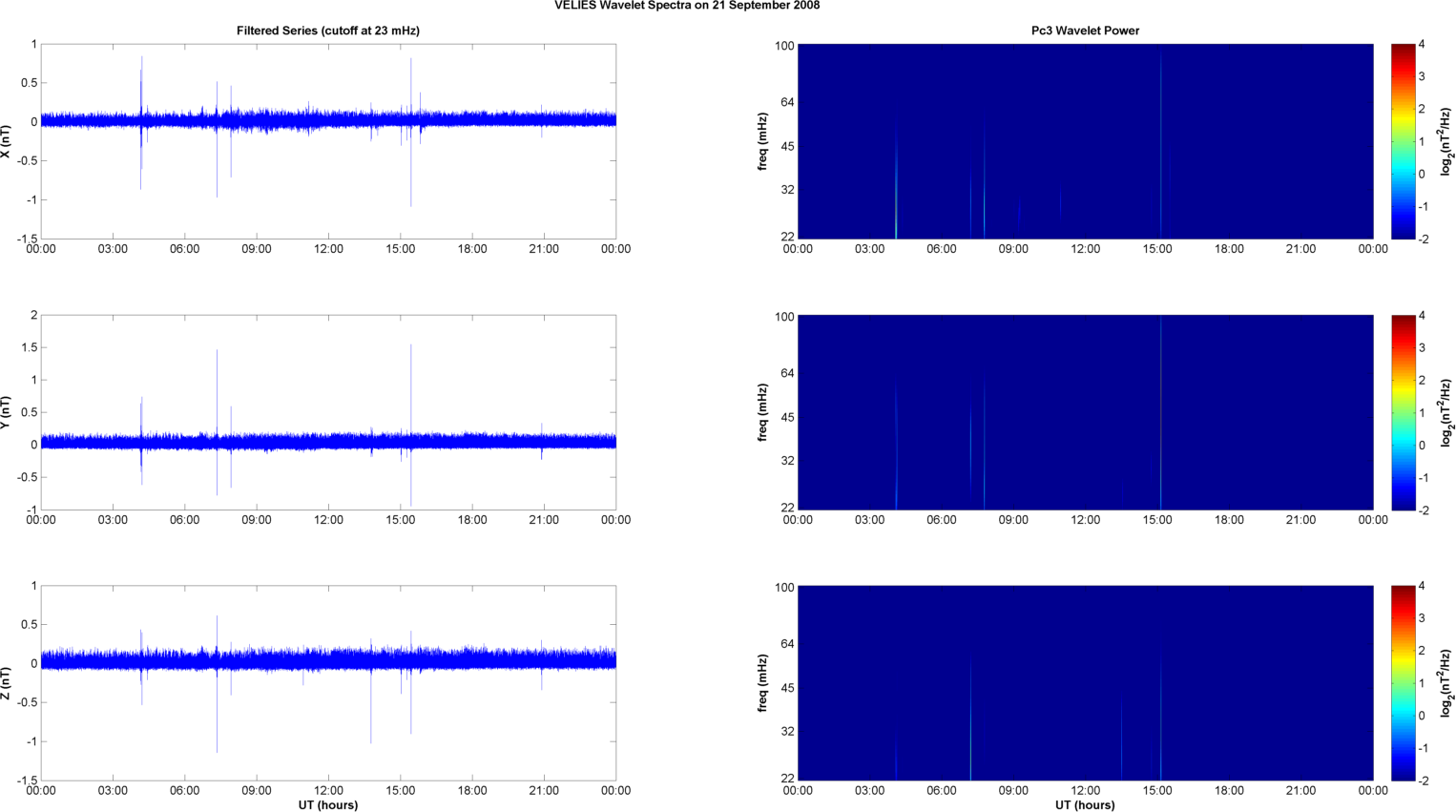Click the 09:00 tick under top wavelet plot

1013,249
